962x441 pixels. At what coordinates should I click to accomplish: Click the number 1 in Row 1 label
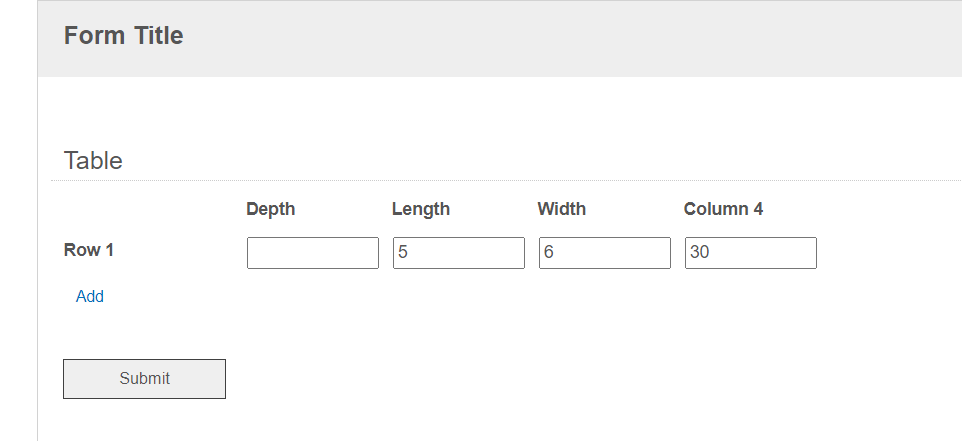[x=109, y=250]
